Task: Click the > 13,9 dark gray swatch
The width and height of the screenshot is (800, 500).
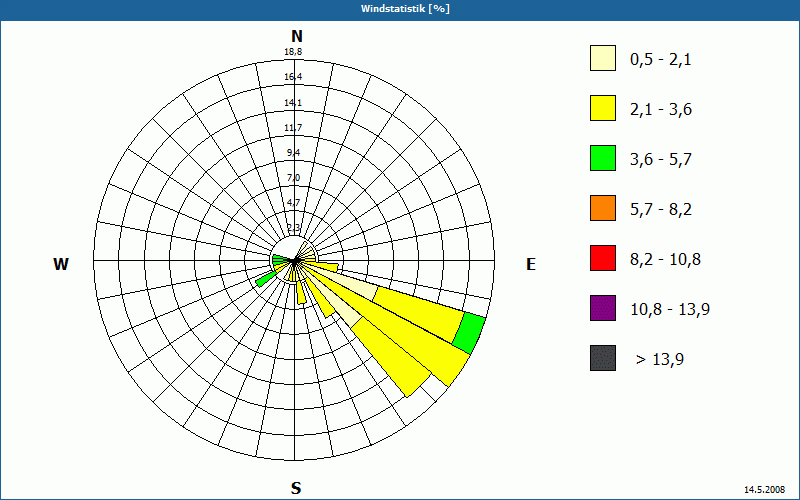Action: point(603,358)
